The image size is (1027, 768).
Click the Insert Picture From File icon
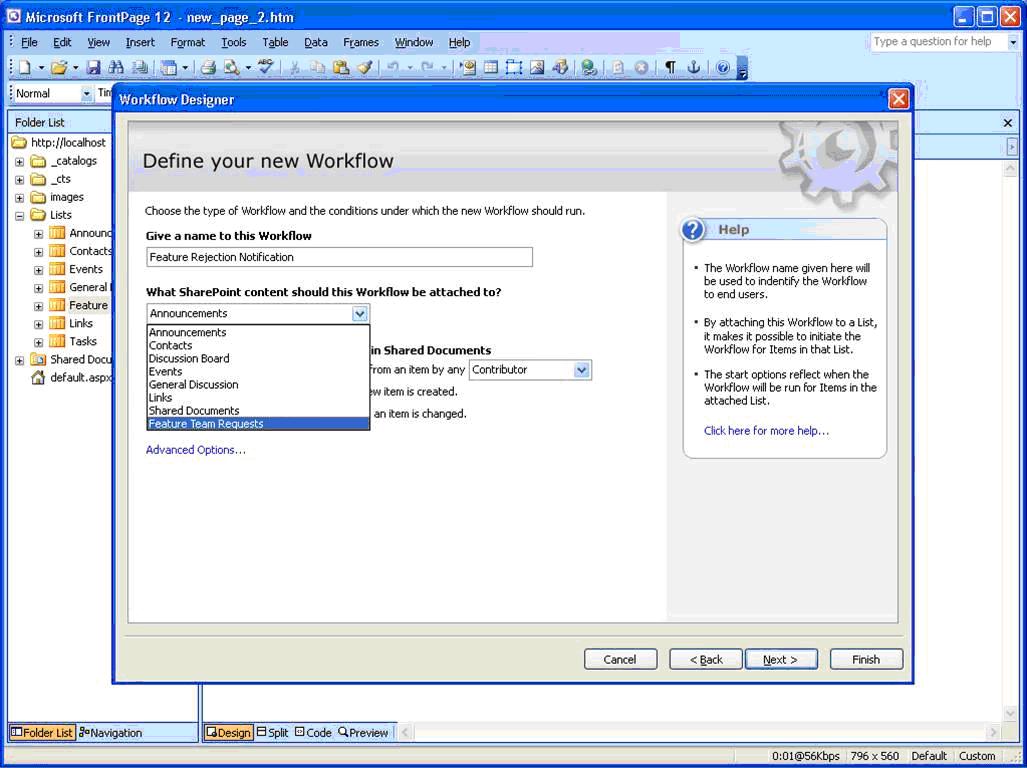pyautogui.click(x=537, y=67)
